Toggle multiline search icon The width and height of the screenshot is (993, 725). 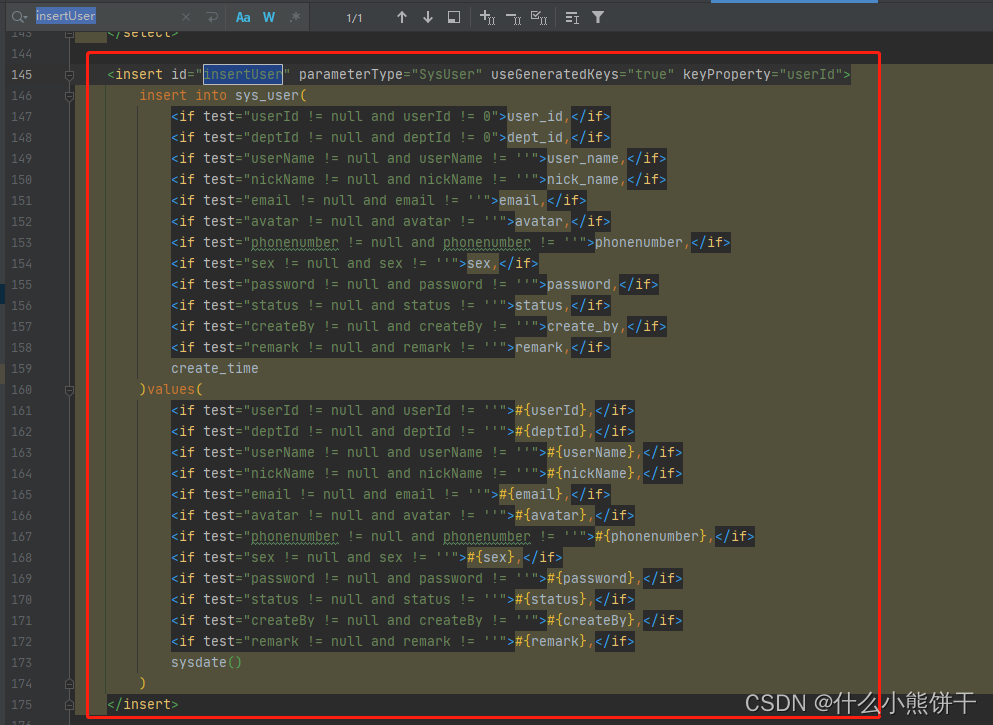(x=572, y=18)
